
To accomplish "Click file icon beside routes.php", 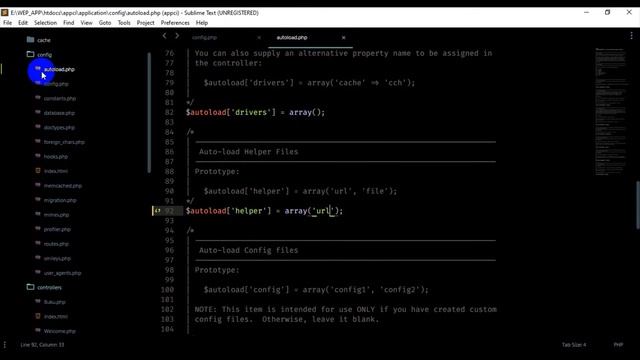I will tap(38, 243).
